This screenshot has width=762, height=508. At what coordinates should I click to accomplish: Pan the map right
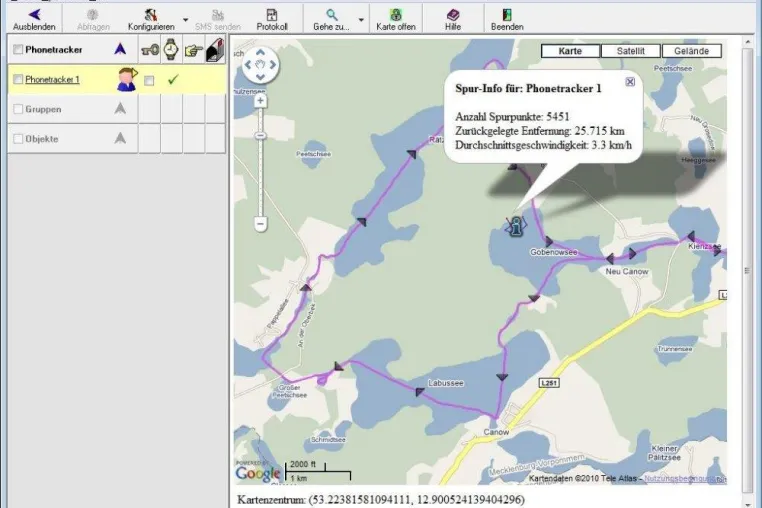click(x=273, y=65)
